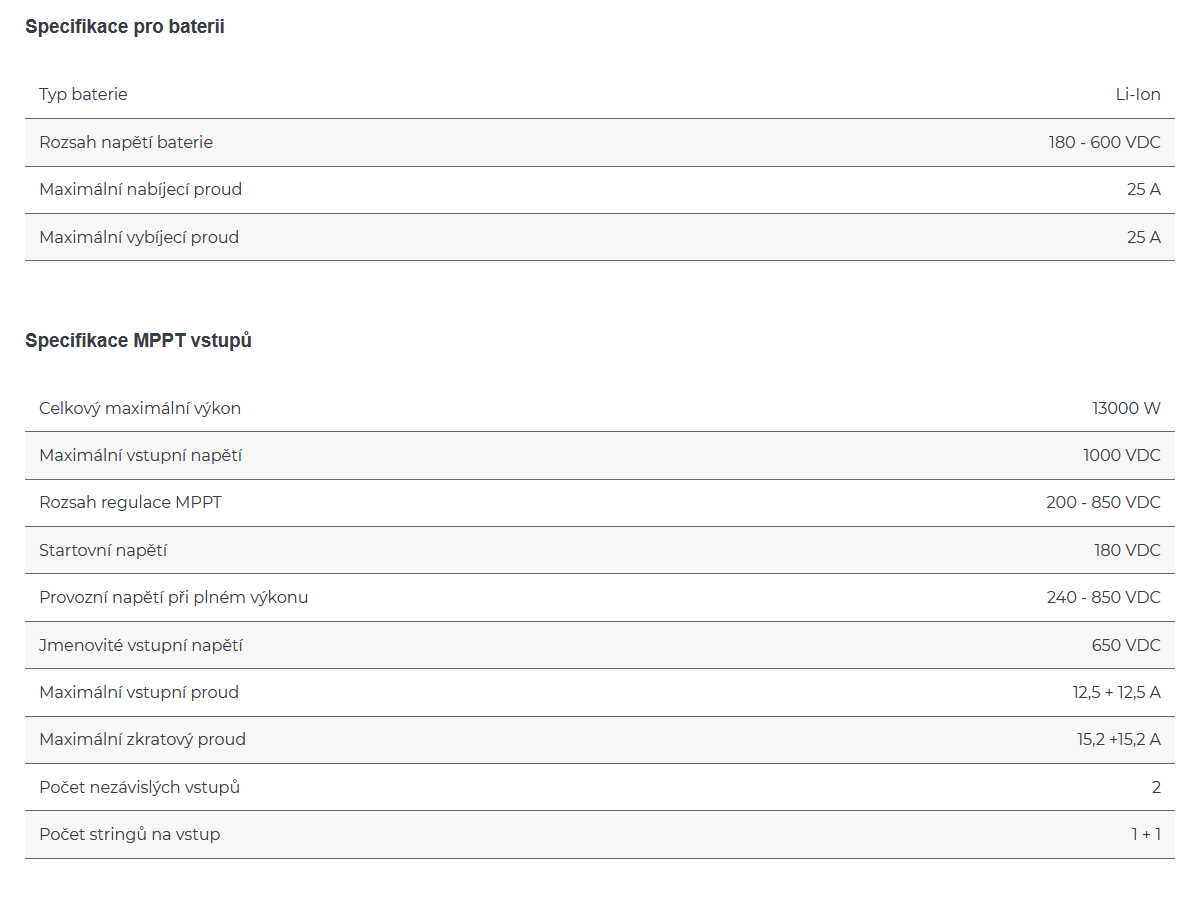Click "Provozní napětí při plném výkonu" label
The image size is (1198, 914).
click(173, 597)
